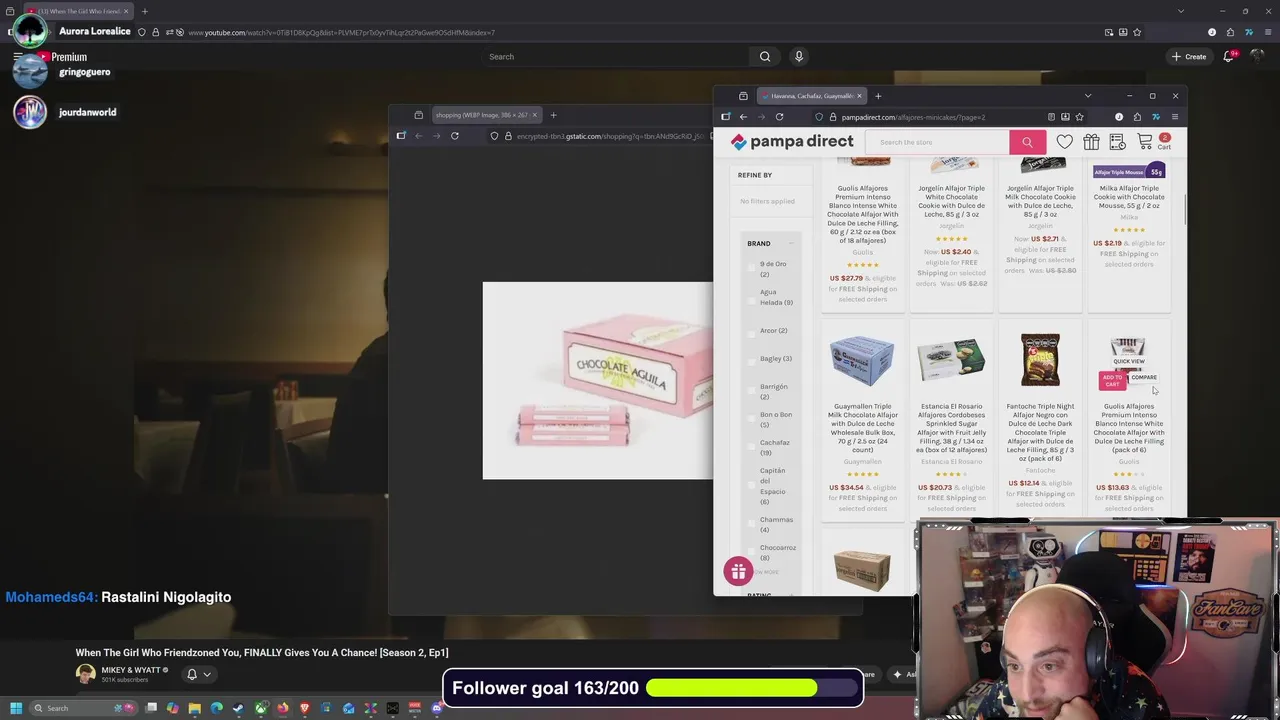
Task: Check the Cachafaz brand filter
Action: 752,447
